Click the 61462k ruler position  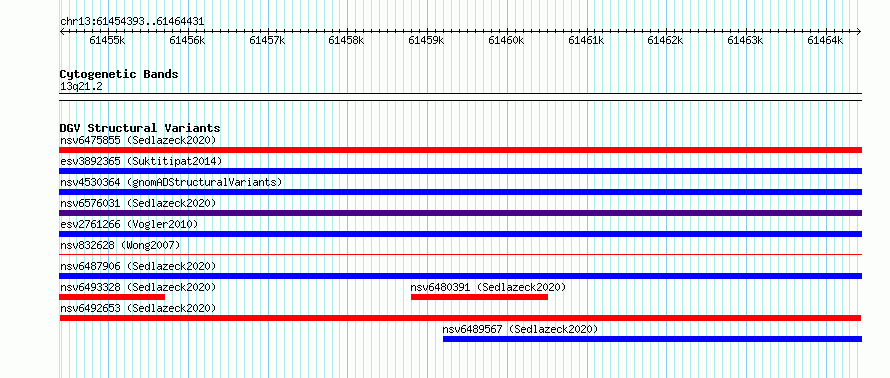click(x=665, y=40)
